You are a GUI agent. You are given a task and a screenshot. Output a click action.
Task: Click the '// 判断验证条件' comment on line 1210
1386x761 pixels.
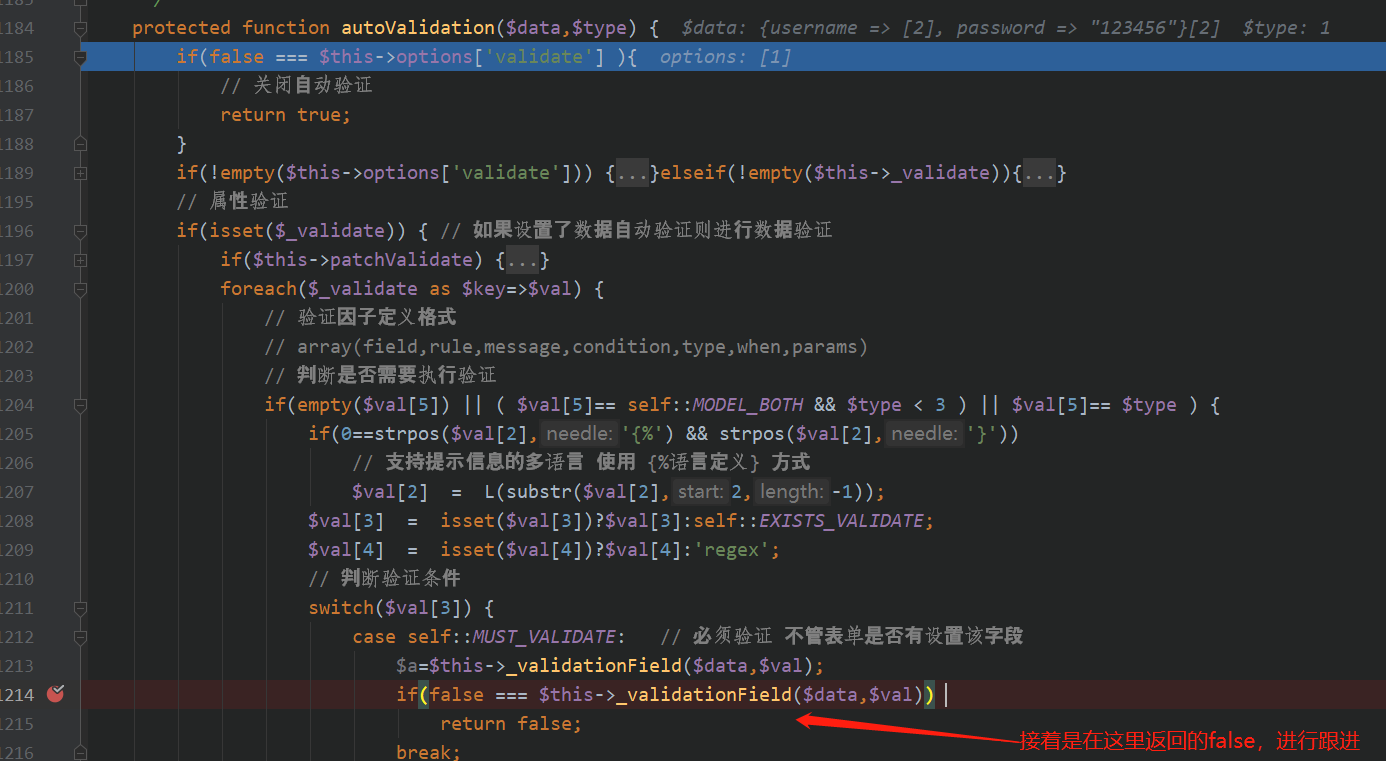point(384,579)
